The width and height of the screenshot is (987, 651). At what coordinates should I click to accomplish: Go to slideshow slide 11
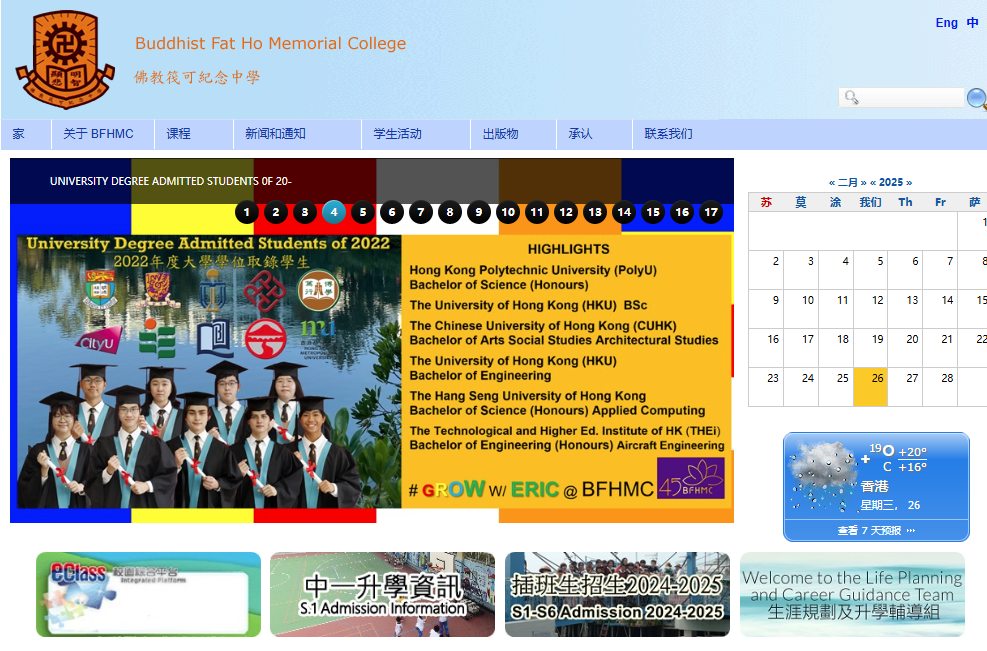537,212
